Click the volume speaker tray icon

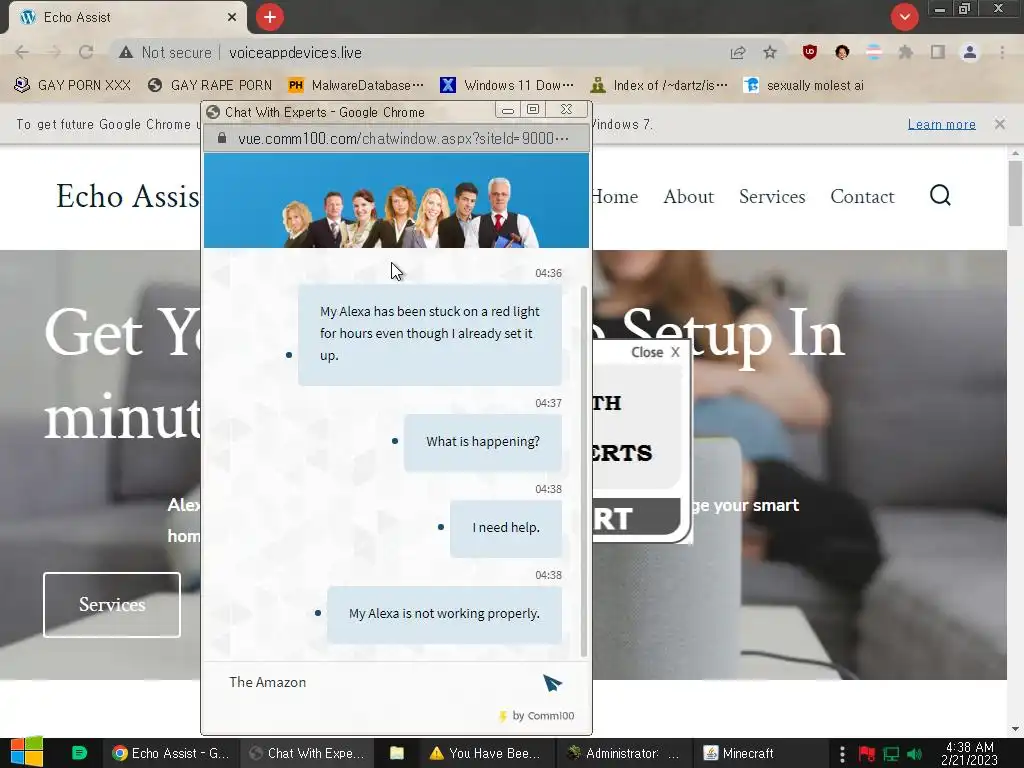914,754
